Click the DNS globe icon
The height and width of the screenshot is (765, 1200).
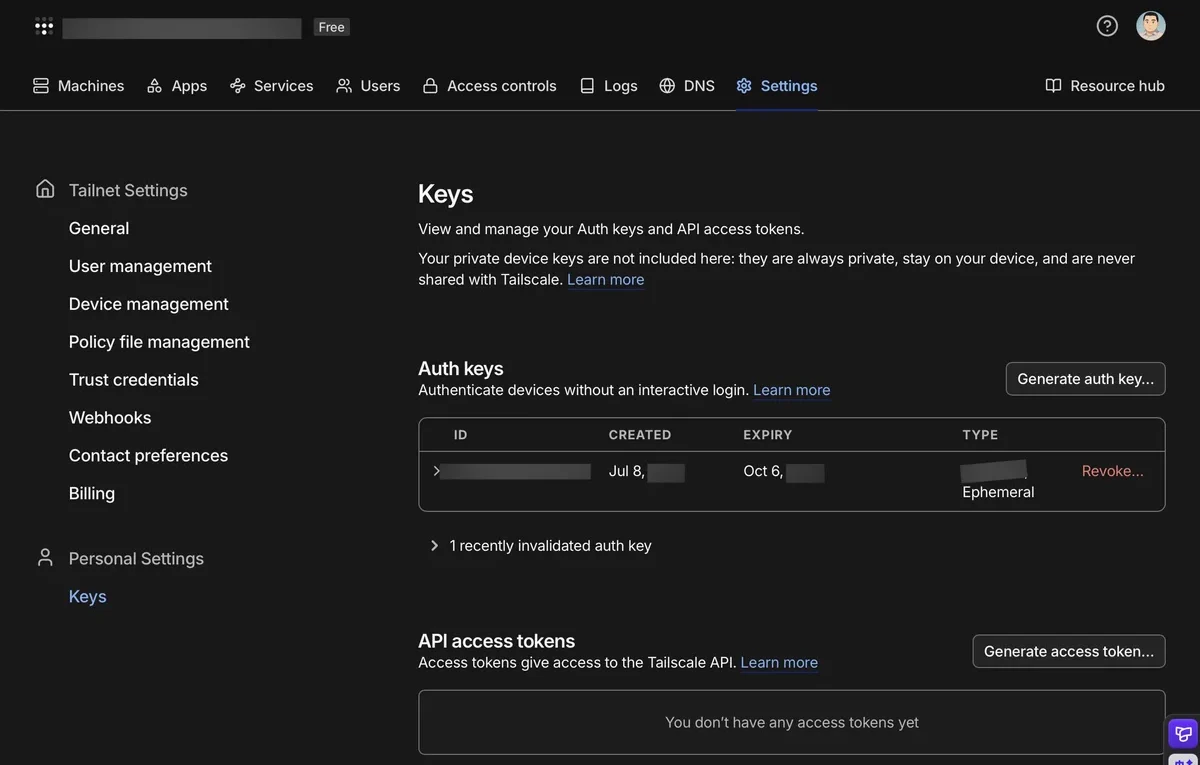(667, 86)
